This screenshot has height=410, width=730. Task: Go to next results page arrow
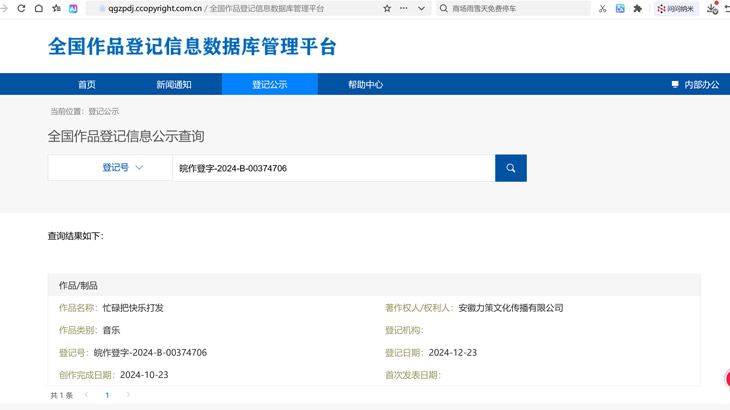click(128, 395)
